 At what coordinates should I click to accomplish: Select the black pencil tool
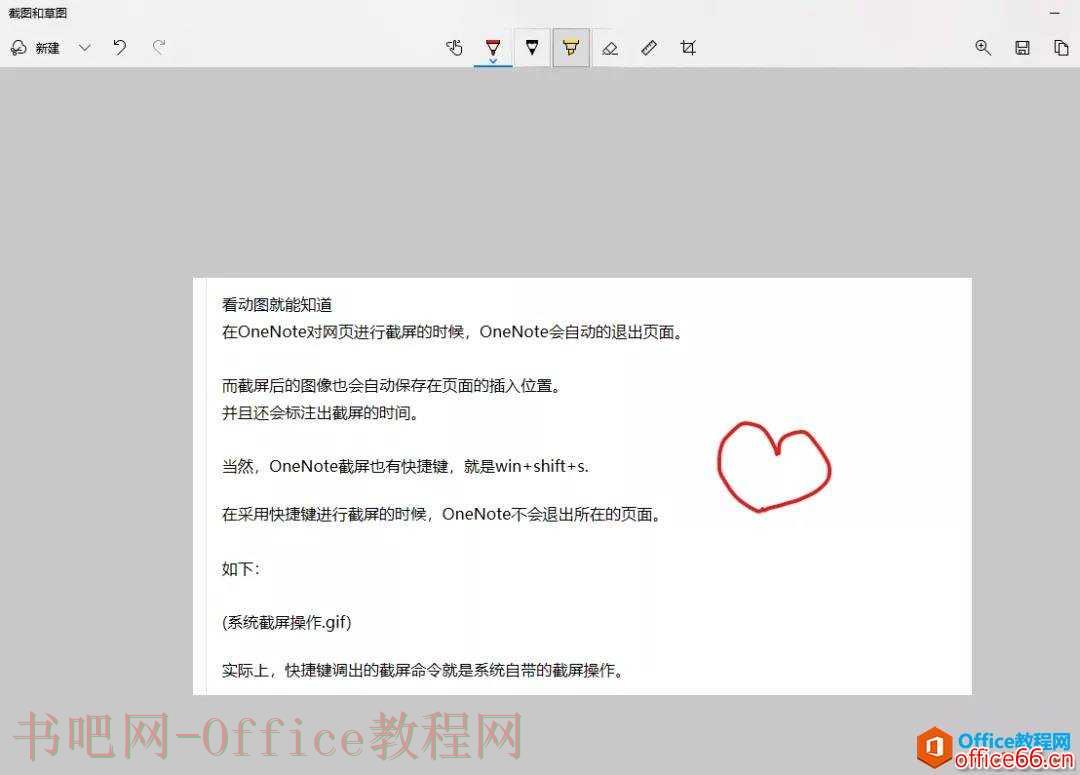point(532,47)
